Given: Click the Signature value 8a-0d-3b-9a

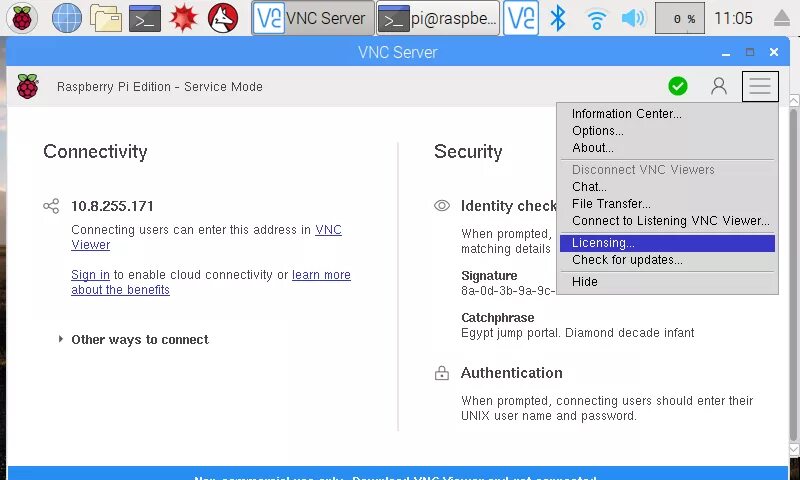Looking at the screenshot, I should click(x=508, y=291).
